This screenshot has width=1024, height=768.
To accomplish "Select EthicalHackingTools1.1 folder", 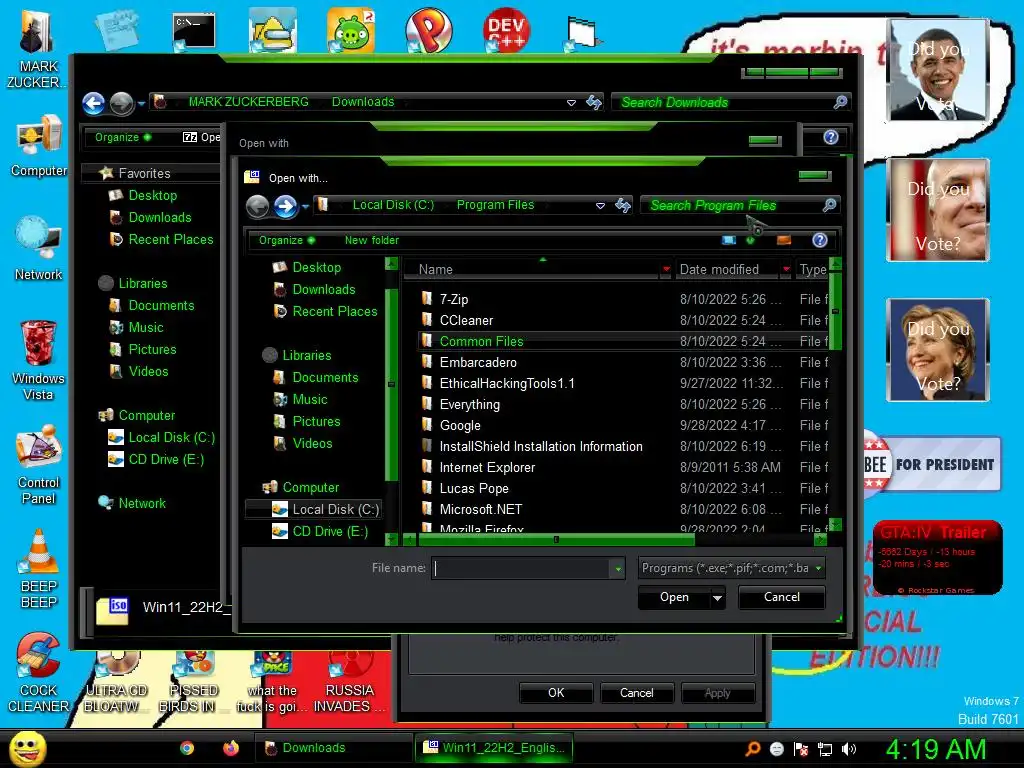I will (x=507, y=383).
